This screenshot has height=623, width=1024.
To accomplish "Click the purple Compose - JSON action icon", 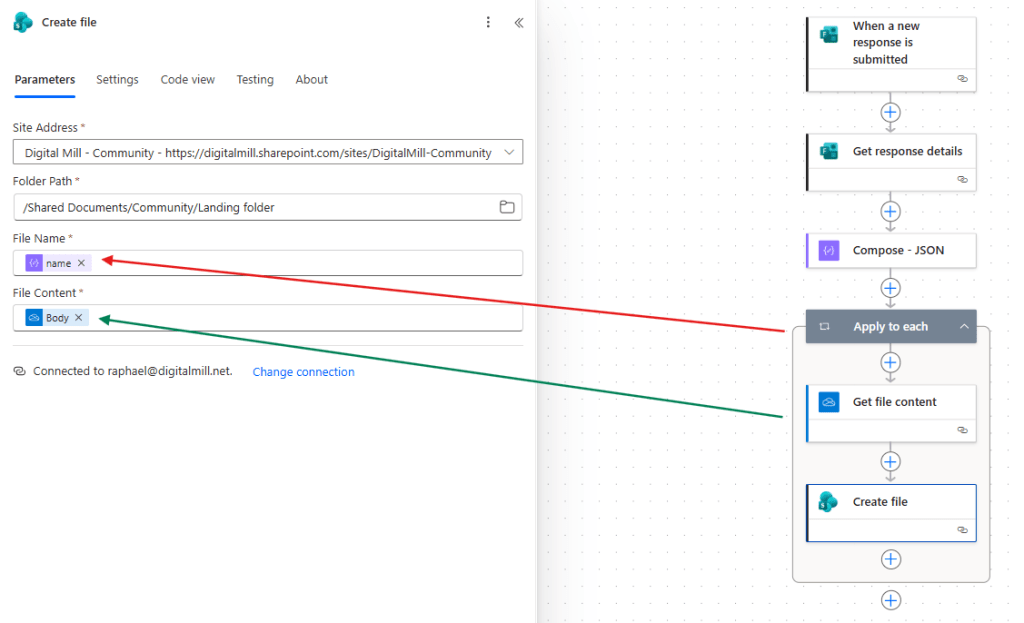I will coord(829,250).
